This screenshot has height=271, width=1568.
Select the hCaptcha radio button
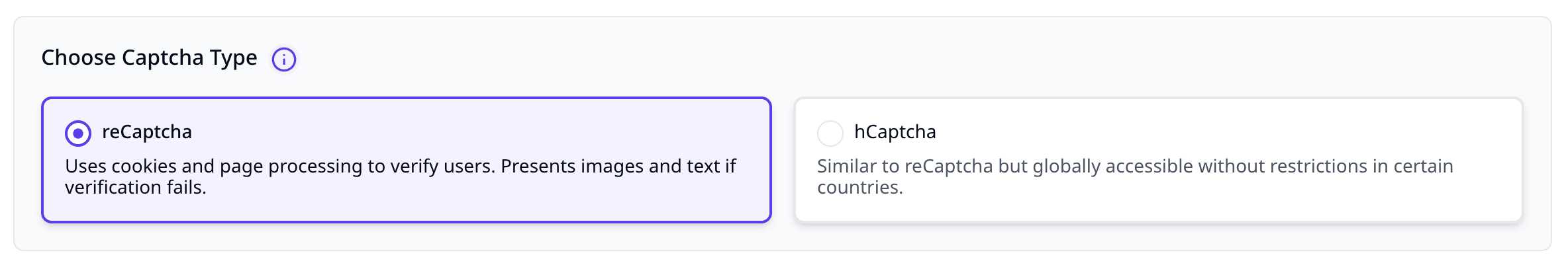(x=830, y=134)
